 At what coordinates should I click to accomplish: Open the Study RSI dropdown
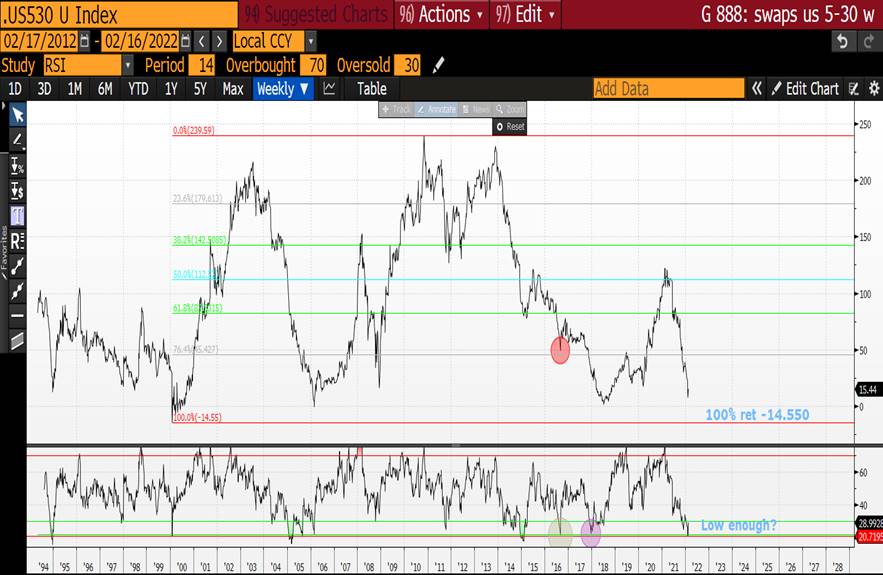click(x=127, y=65)
